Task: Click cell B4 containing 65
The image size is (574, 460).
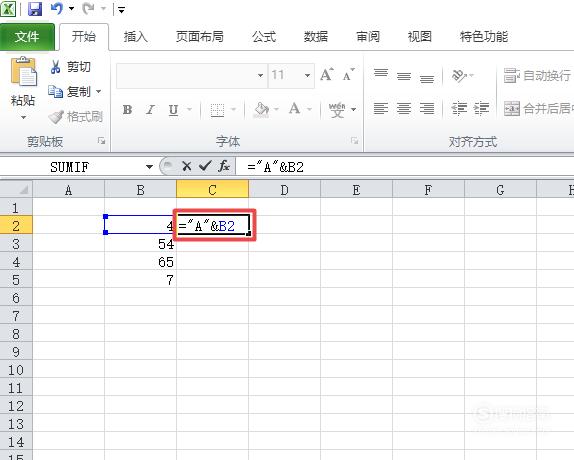Action: 141,262
